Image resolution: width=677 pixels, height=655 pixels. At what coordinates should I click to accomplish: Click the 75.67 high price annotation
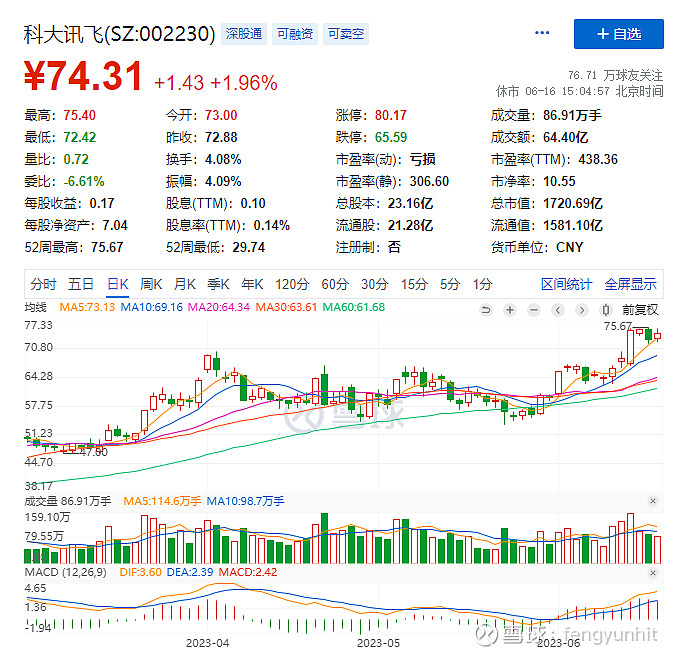[x=617, y=326]
